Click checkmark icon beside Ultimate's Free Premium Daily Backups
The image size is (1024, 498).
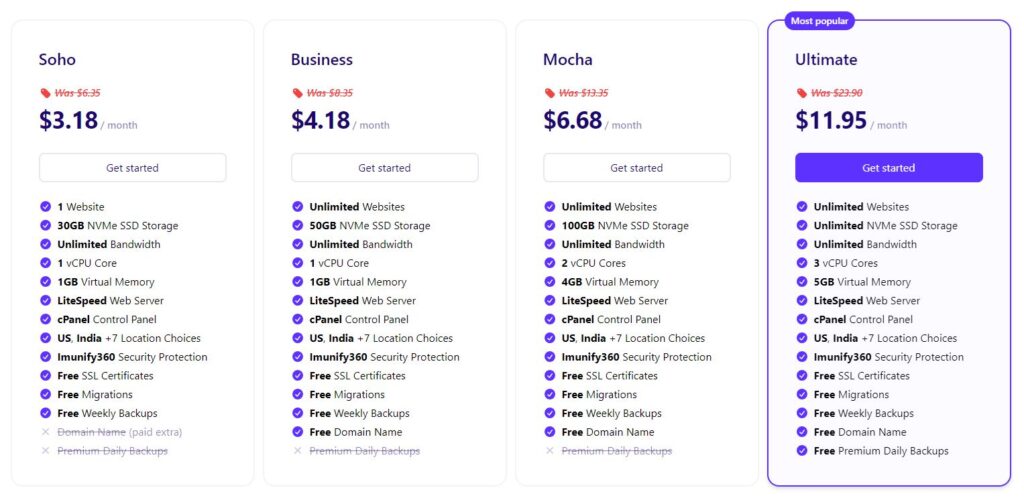[801, 451]
